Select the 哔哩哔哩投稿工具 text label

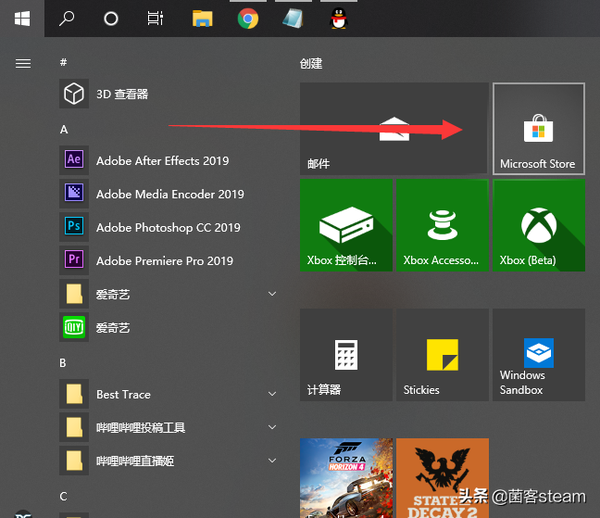coord(140,427)
